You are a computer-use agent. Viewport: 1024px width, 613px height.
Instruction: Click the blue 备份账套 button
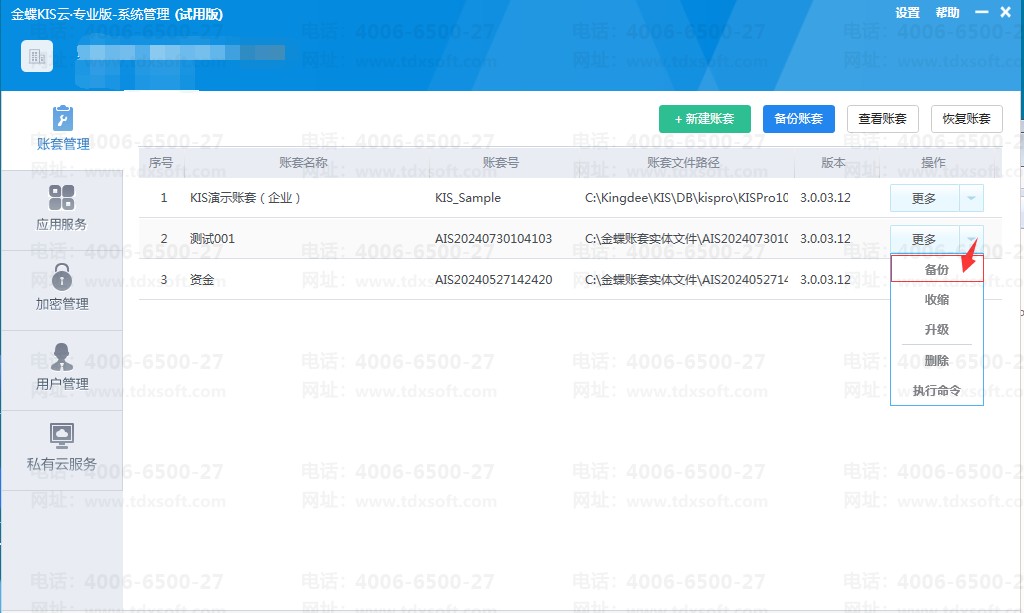(x=799, y=119)
